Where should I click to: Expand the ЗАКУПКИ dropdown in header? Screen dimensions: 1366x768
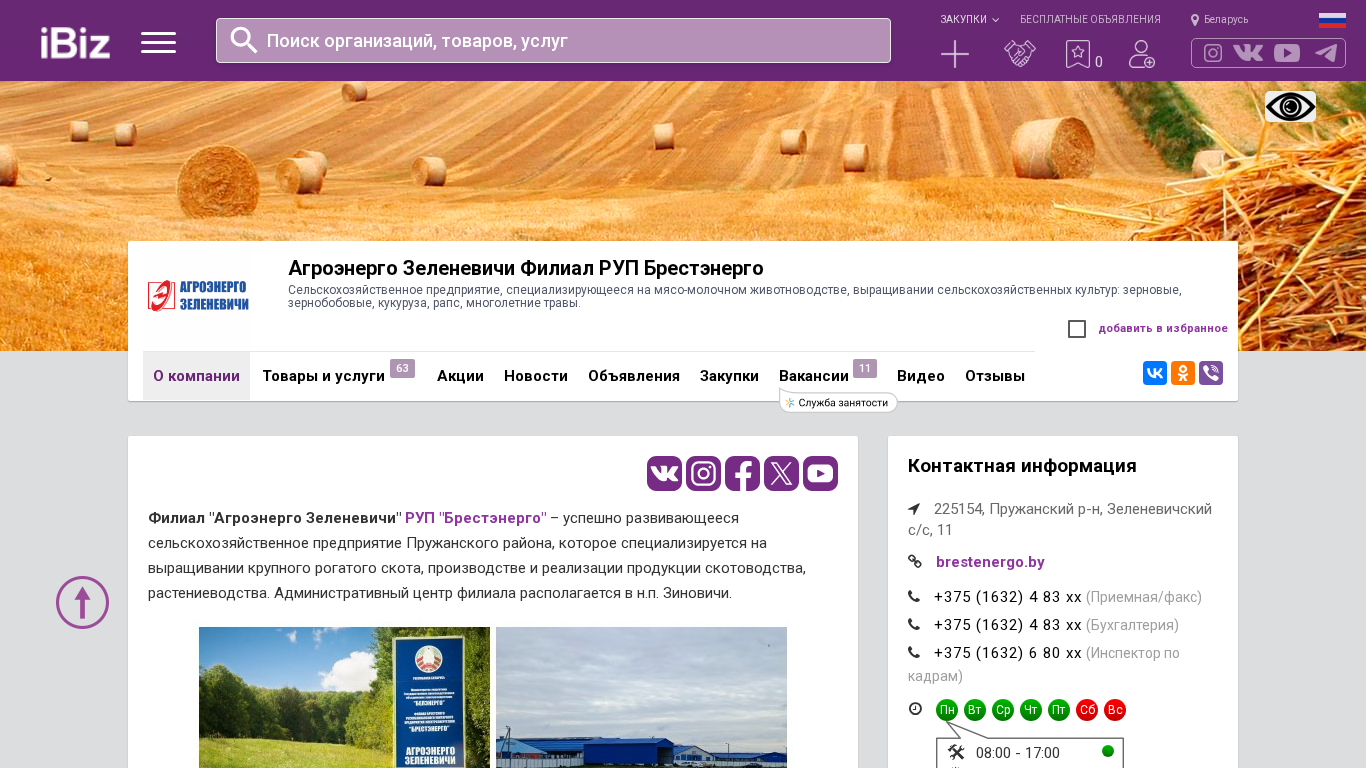[x=969, y=20]
